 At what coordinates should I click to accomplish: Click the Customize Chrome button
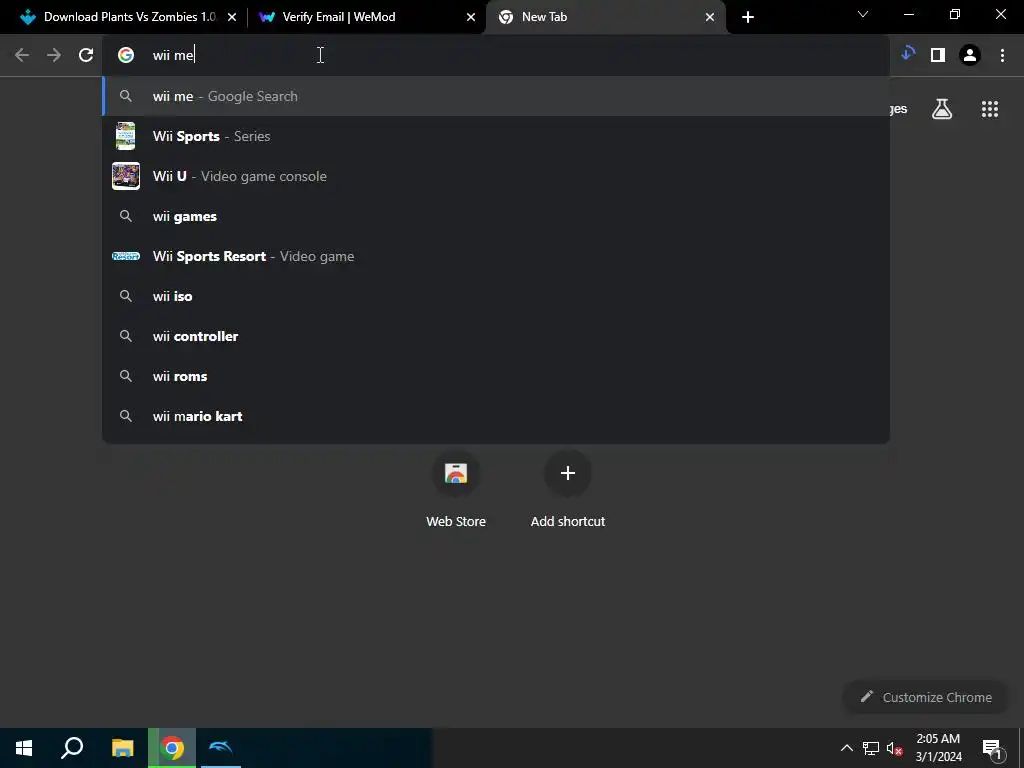[926, 697]
